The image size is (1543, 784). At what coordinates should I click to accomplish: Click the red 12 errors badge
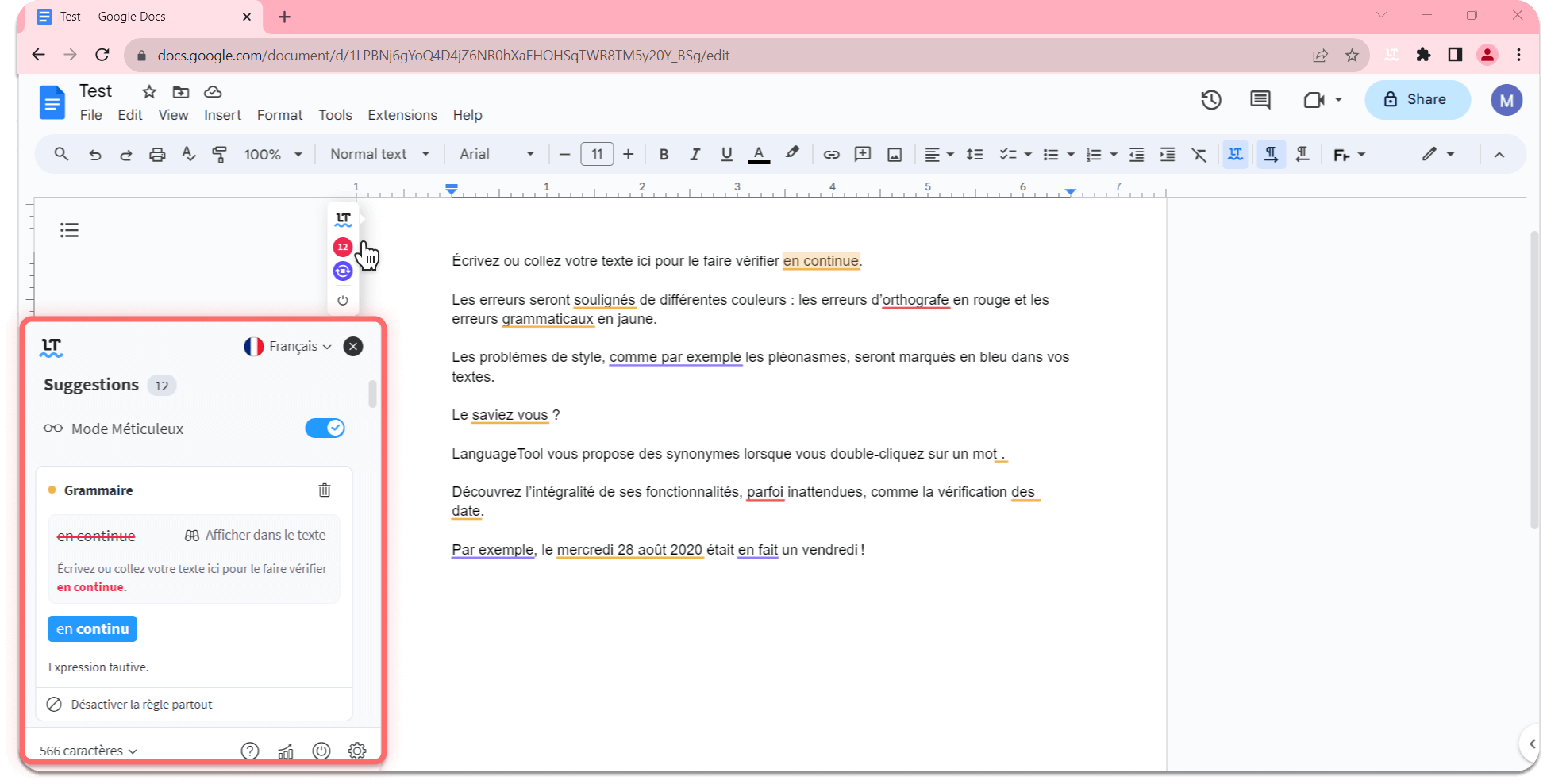point(343,247)
